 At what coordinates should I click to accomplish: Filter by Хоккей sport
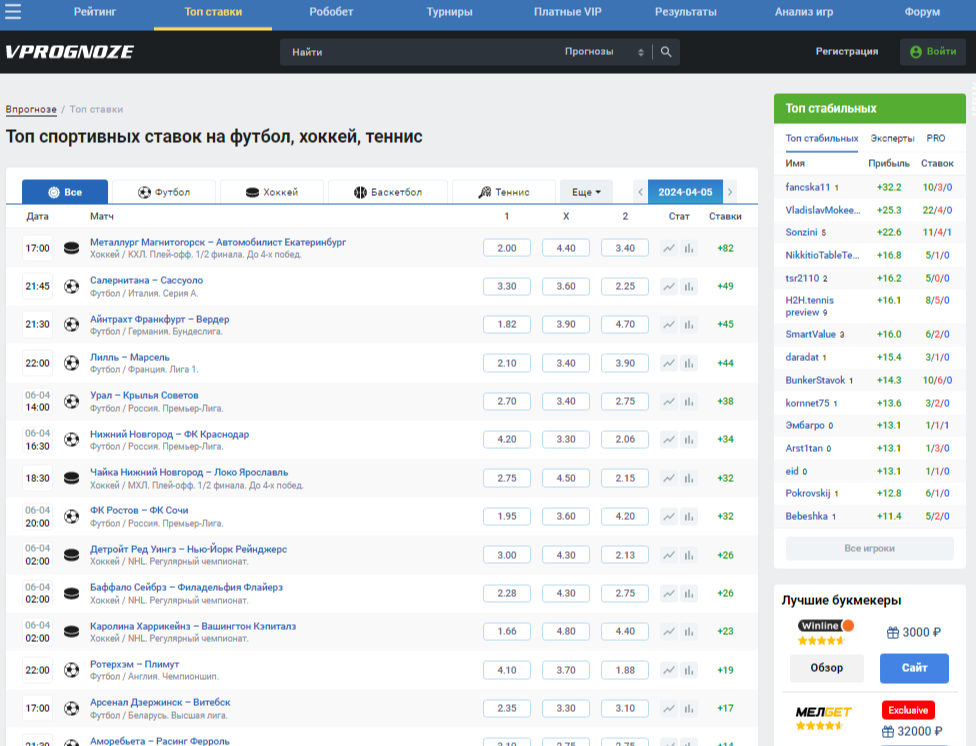tap(272, 192)
